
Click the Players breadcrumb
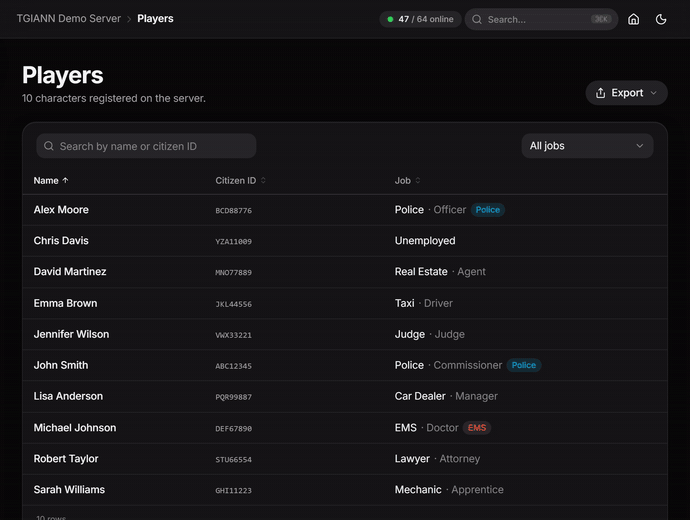click(155, 18)
